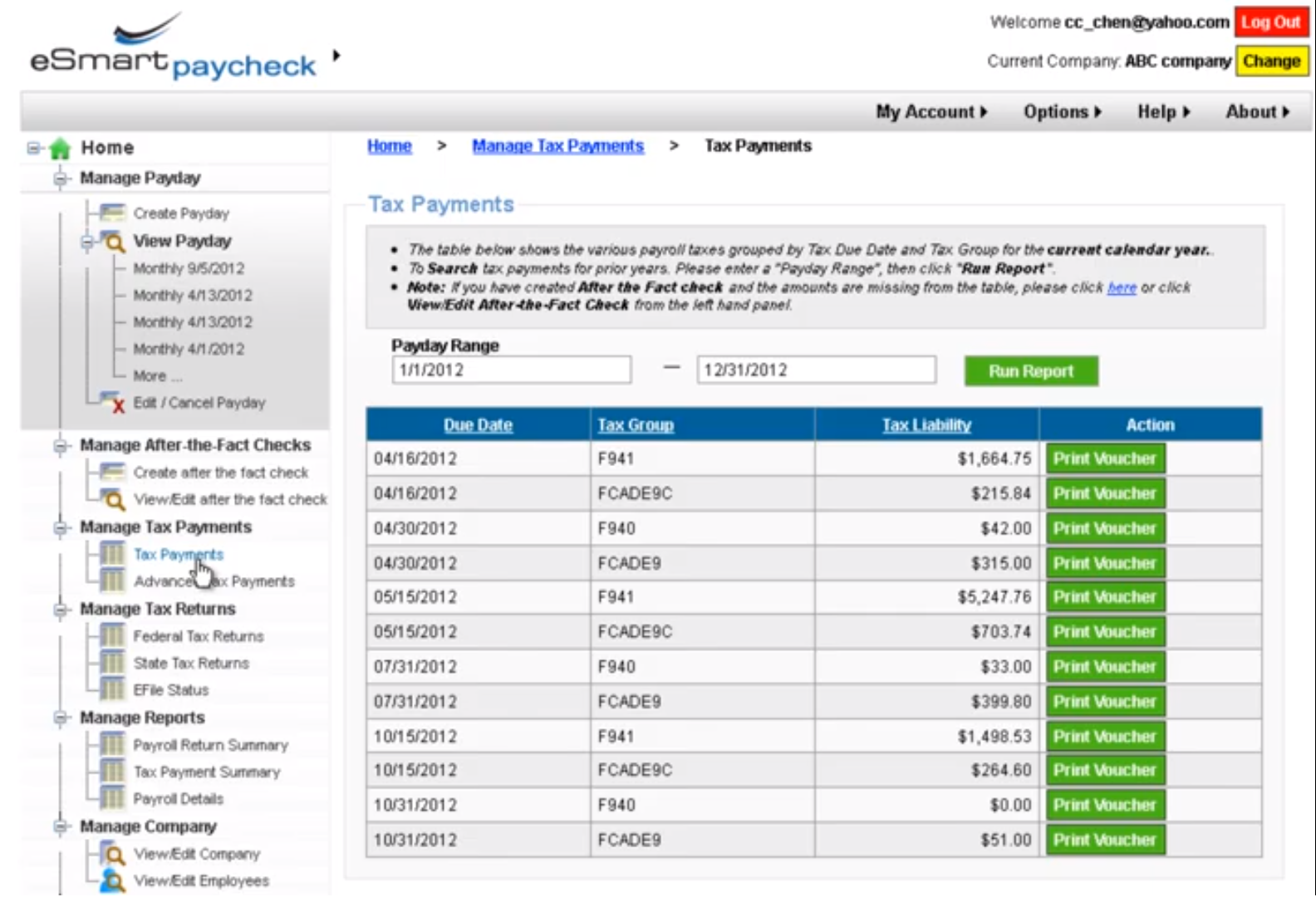Collapse the Manage Tax Returns section
This screenshot has width=1316, height=897.
tap(60, 610)
